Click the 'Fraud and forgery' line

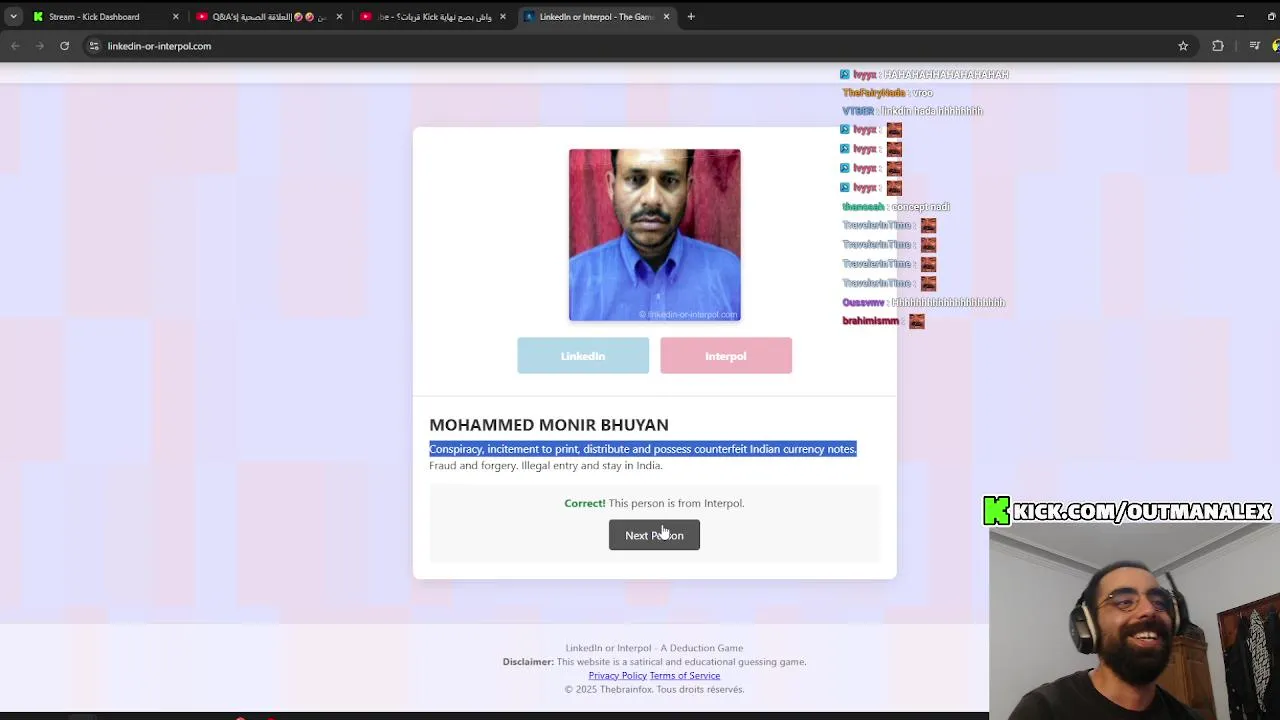click(x=546, y=466)
